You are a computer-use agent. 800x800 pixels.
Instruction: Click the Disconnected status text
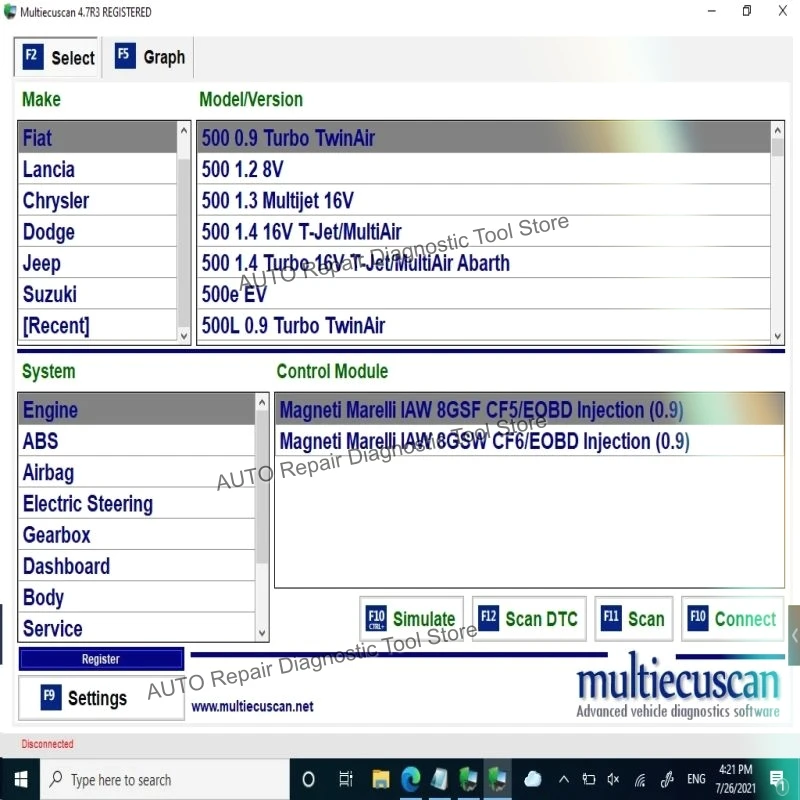point(47,744)
